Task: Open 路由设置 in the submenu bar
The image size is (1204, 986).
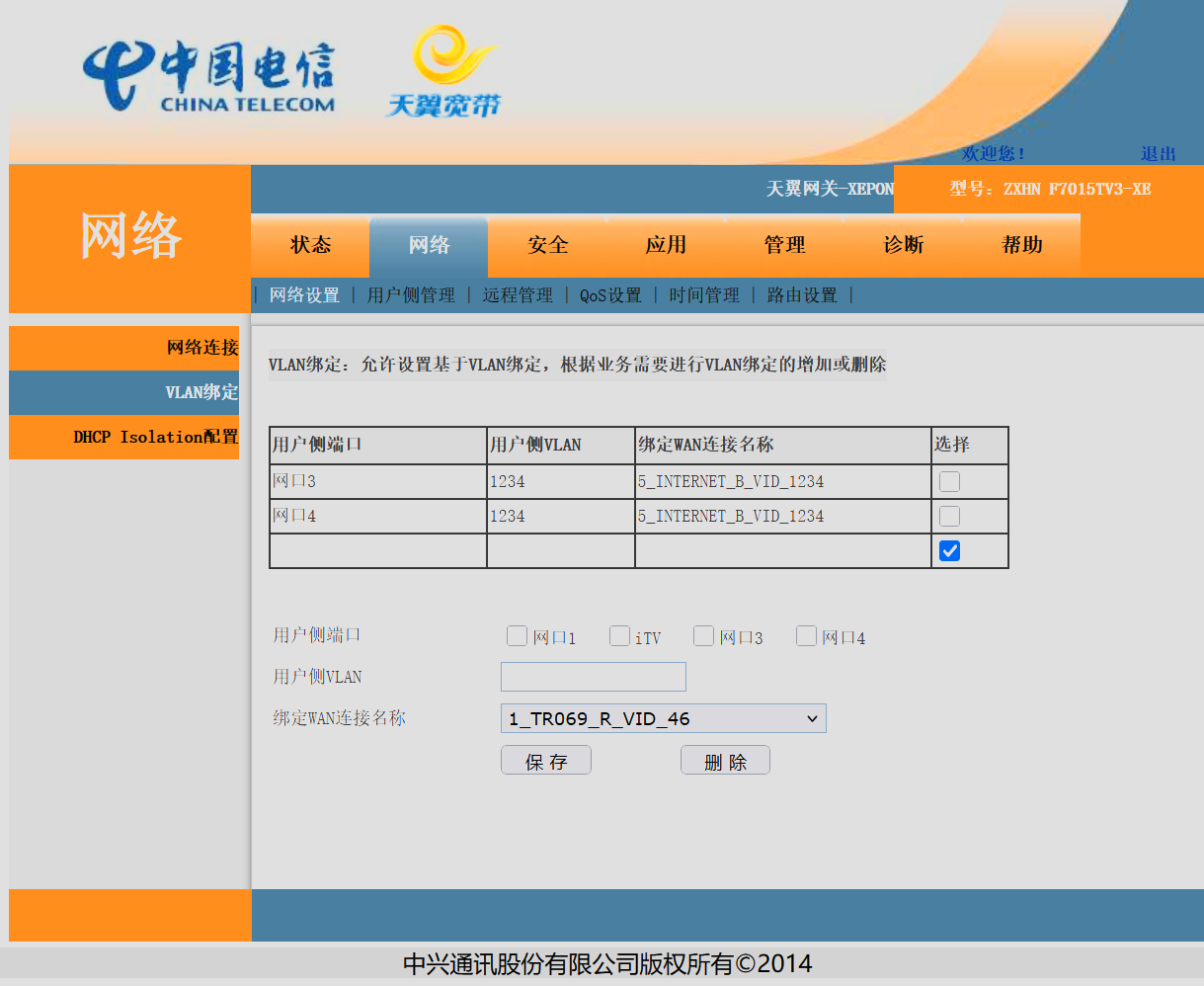Action: coord(802,295)
